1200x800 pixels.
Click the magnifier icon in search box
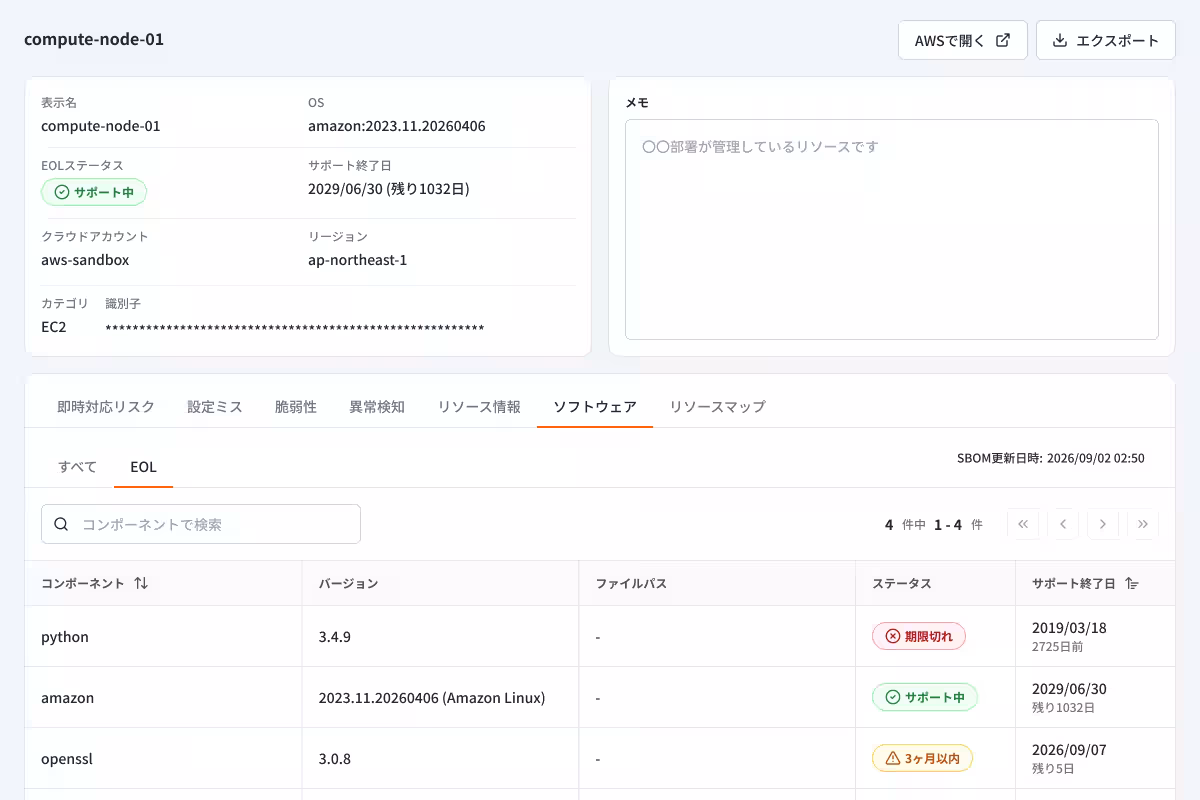61,524
